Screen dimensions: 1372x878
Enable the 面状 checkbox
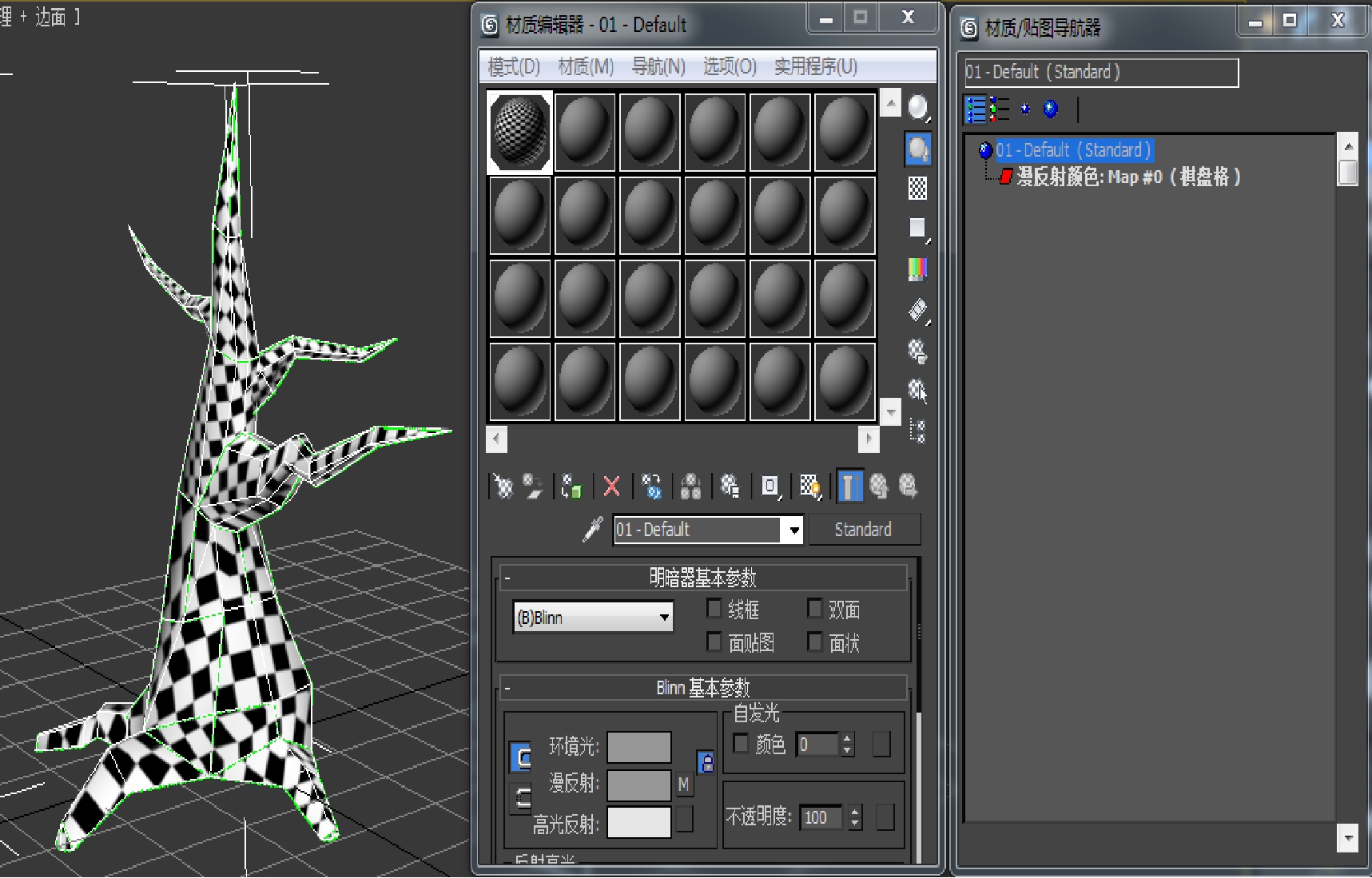[x=815, y=642]
